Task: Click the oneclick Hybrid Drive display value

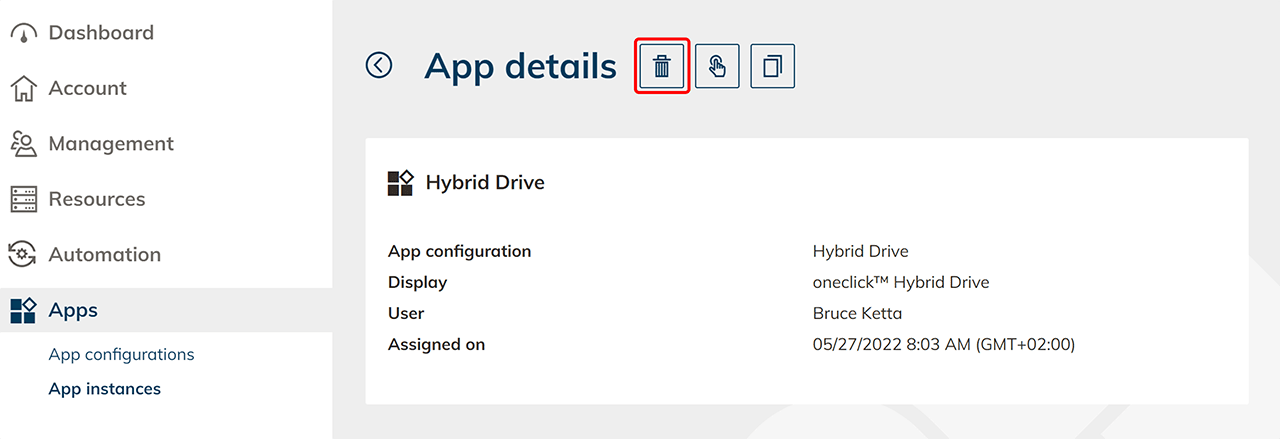Action: [900, 282]
